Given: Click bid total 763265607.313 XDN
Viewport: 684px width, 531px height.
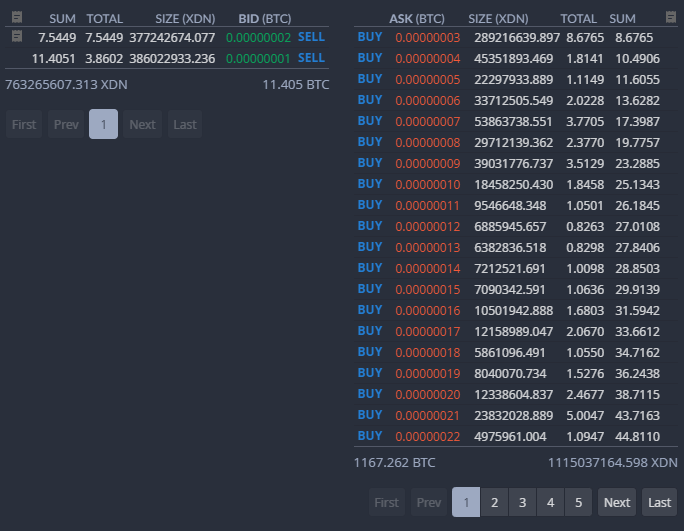Looking at the screenshot, I should pyautogui.click(x=66, y=84).
